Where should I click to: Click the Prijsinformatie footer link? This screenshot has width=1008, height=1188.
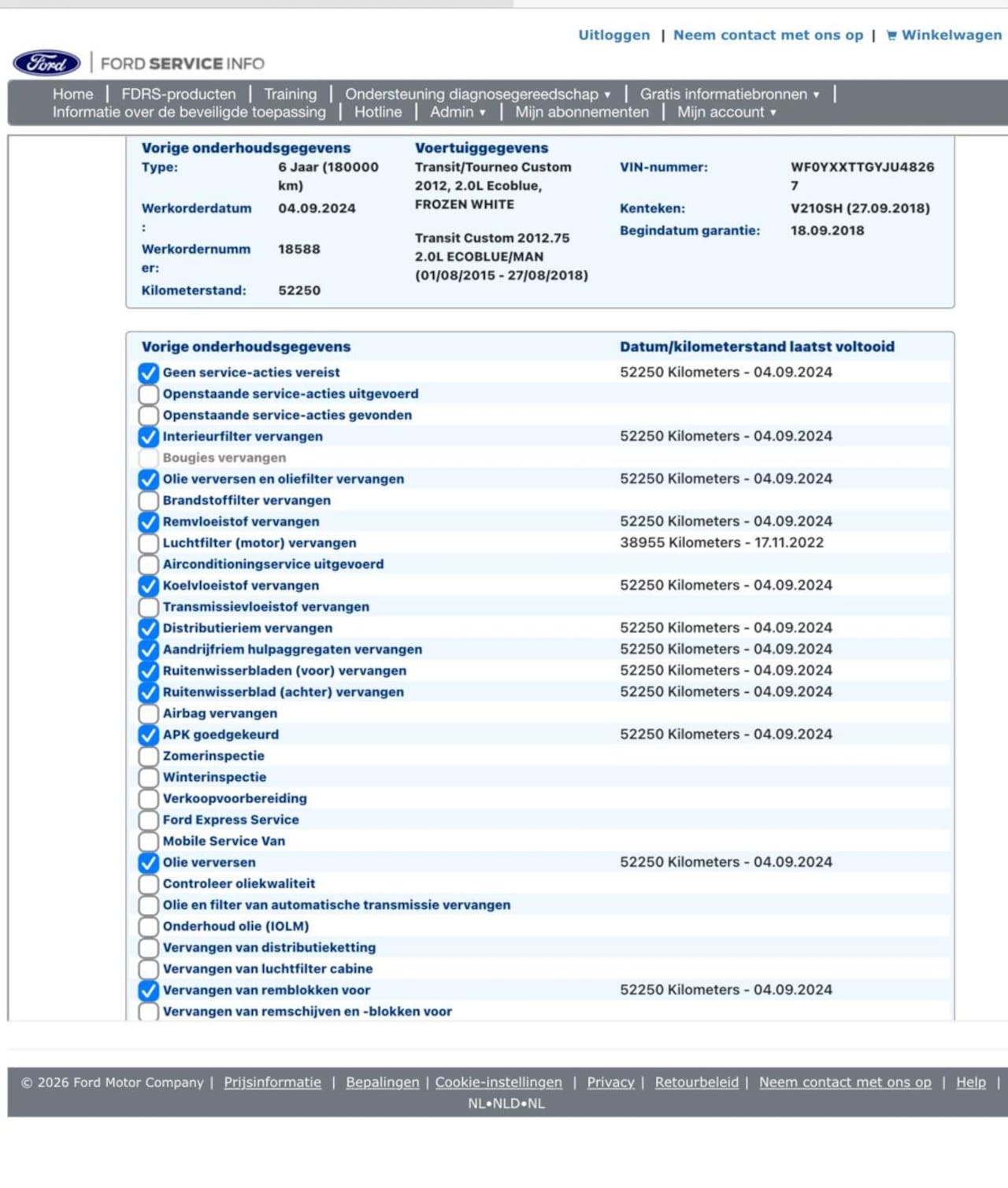tap(272, 1083)
